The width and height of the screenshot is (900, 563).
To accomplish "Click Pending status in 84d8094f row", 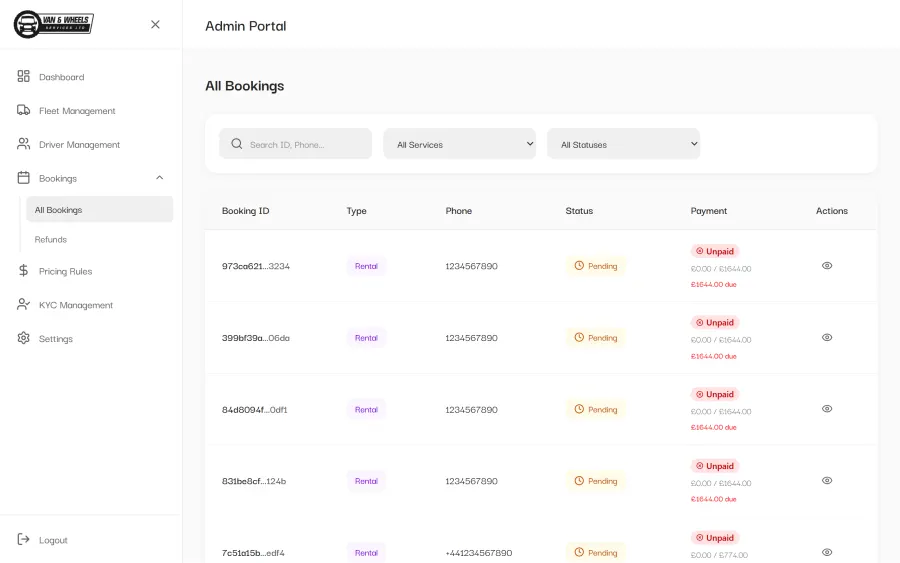I will [x=596, y=410].
